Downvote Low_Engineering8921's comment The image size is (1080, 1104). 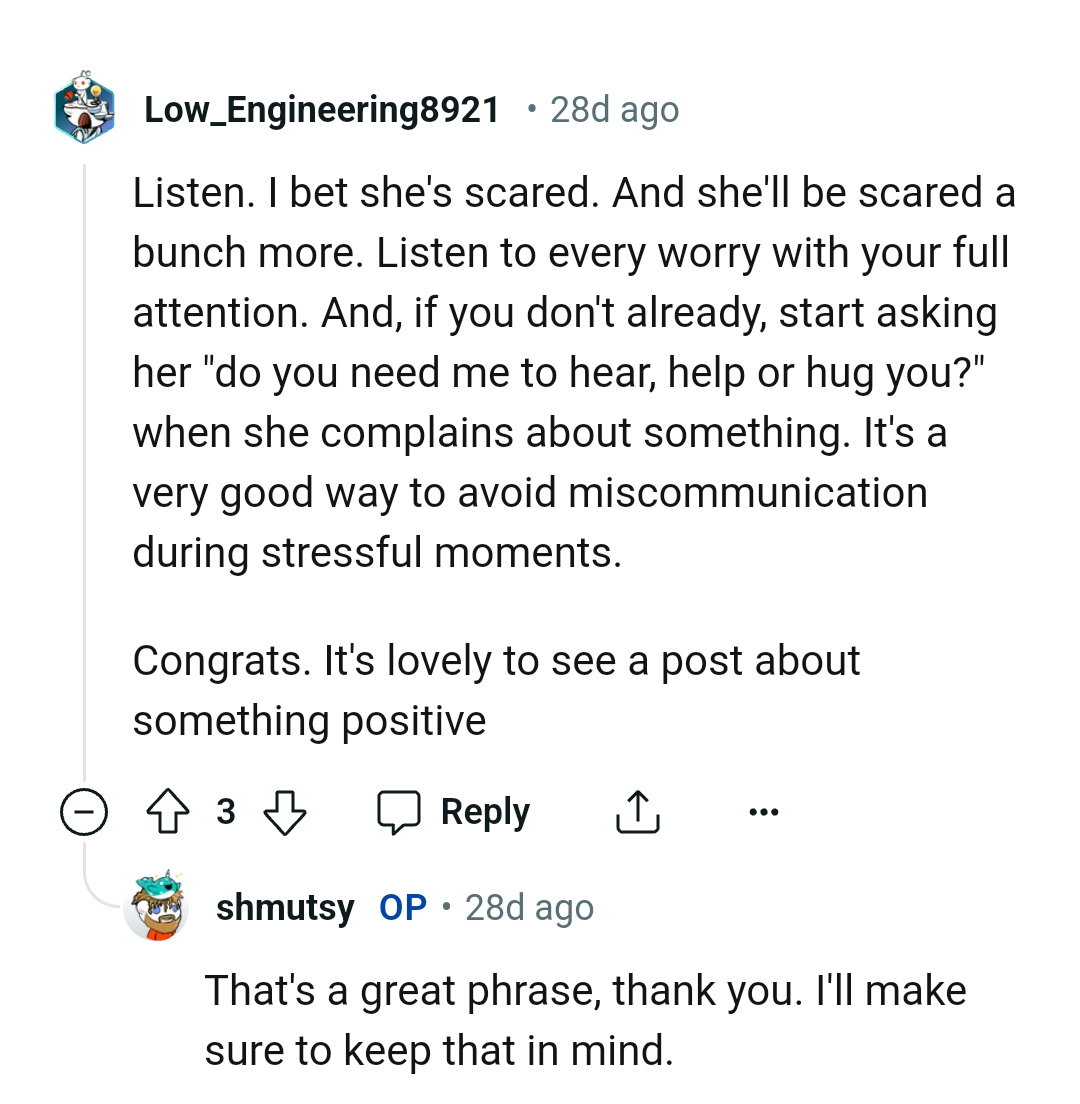click(x=285, y=813)
